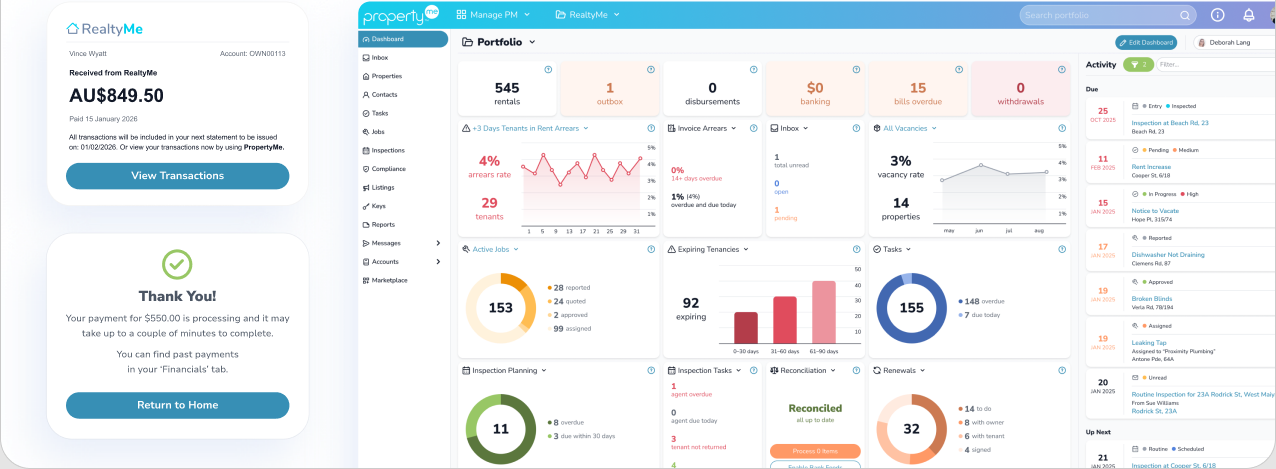Image resolution: width=1276 pixels, height=469 pixels.
Task: Click the help icon on disbursements card
Action: pos(753,69)
